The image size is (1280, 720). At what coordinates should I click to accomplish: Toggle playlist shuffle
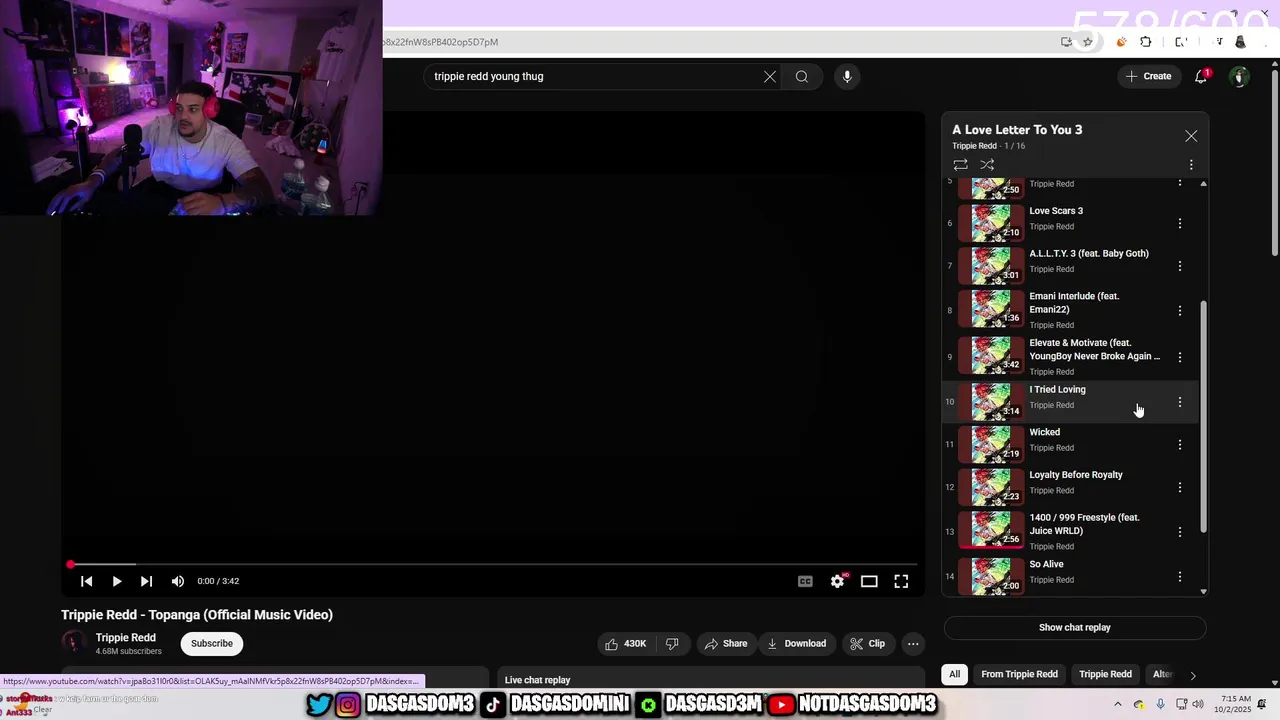tap(987, 165)
